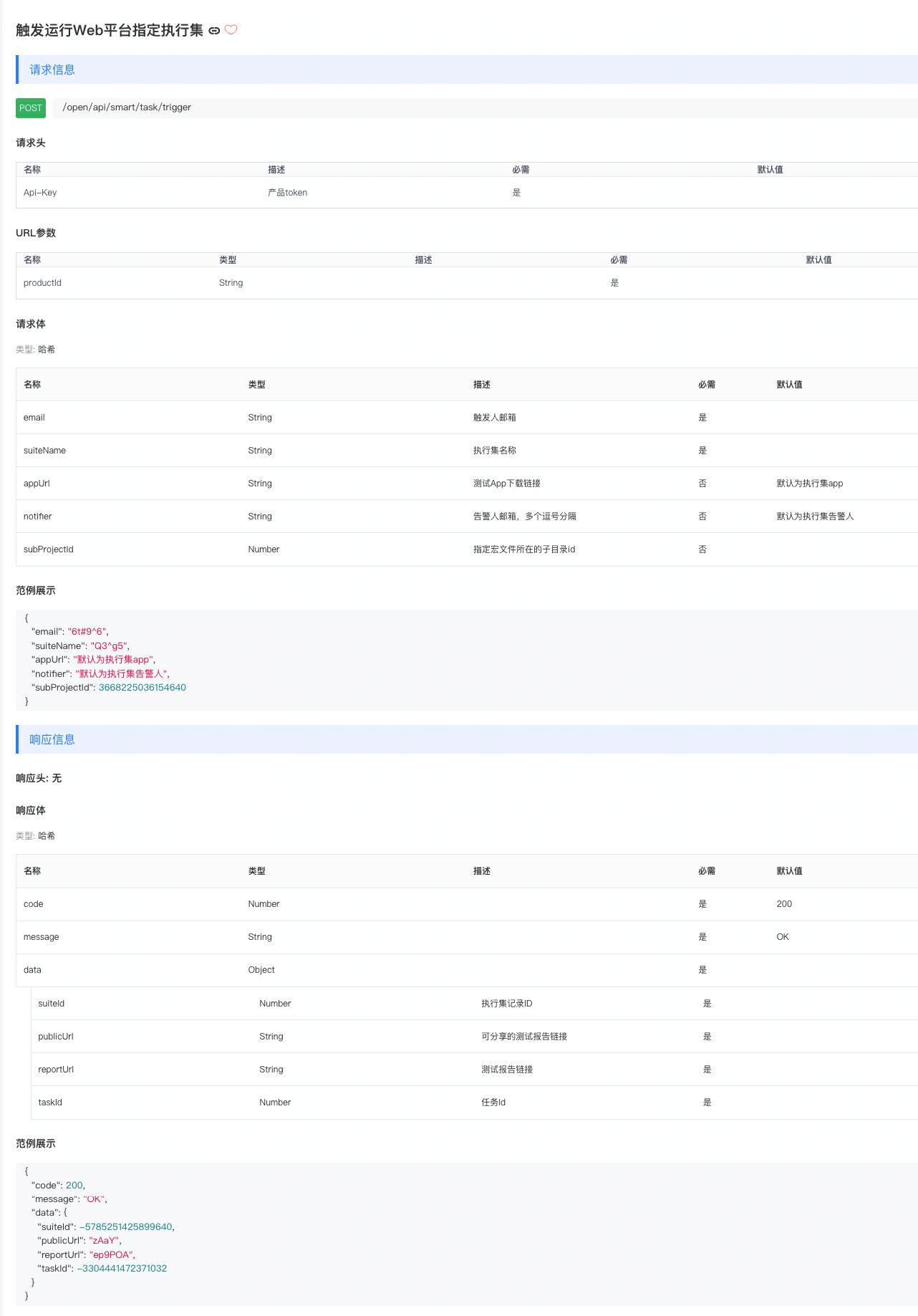Click the 响应体 heading
This screenshot has width=918, height=1316.
pyautogui.click(x=31, y=811)
